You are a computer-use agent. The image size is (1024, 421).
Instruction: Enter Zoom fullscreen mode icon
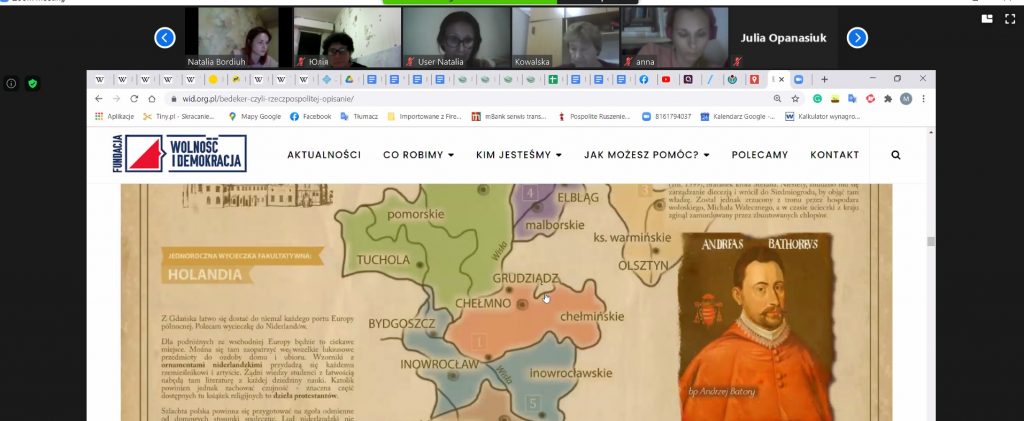[x=1010, y=19]
